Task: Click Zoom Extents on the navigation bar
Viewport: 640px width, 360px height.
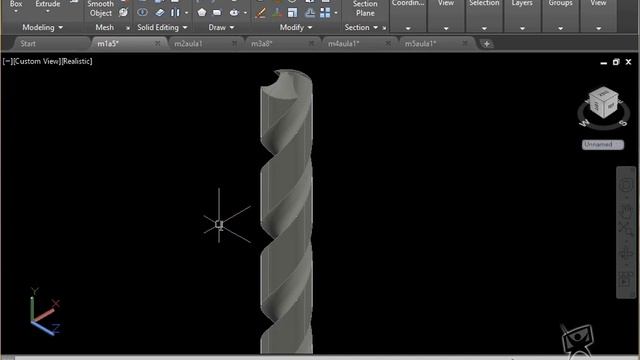Action: tap(626, 228)
